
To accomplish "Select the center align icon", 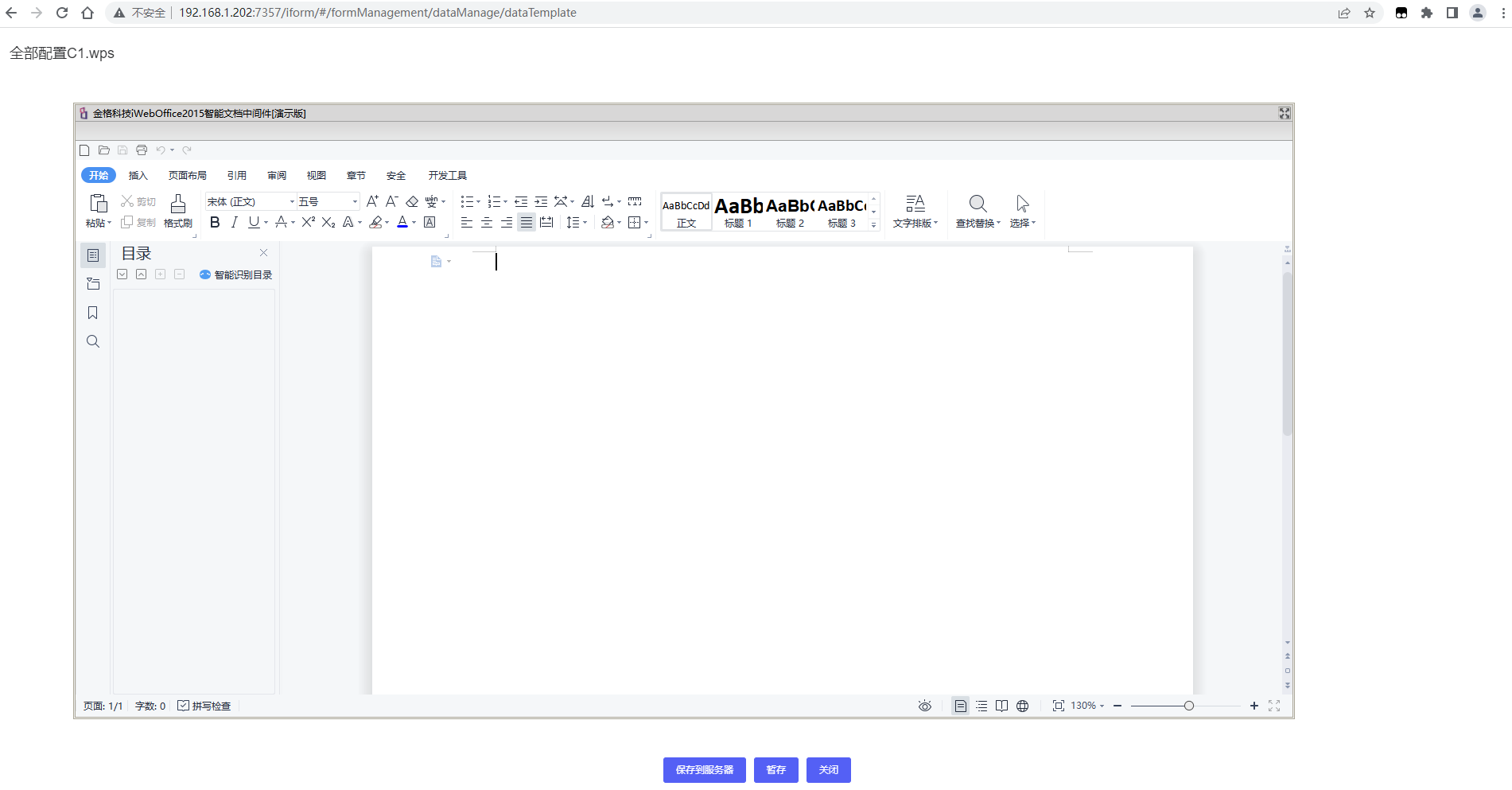I will point(487,223).
